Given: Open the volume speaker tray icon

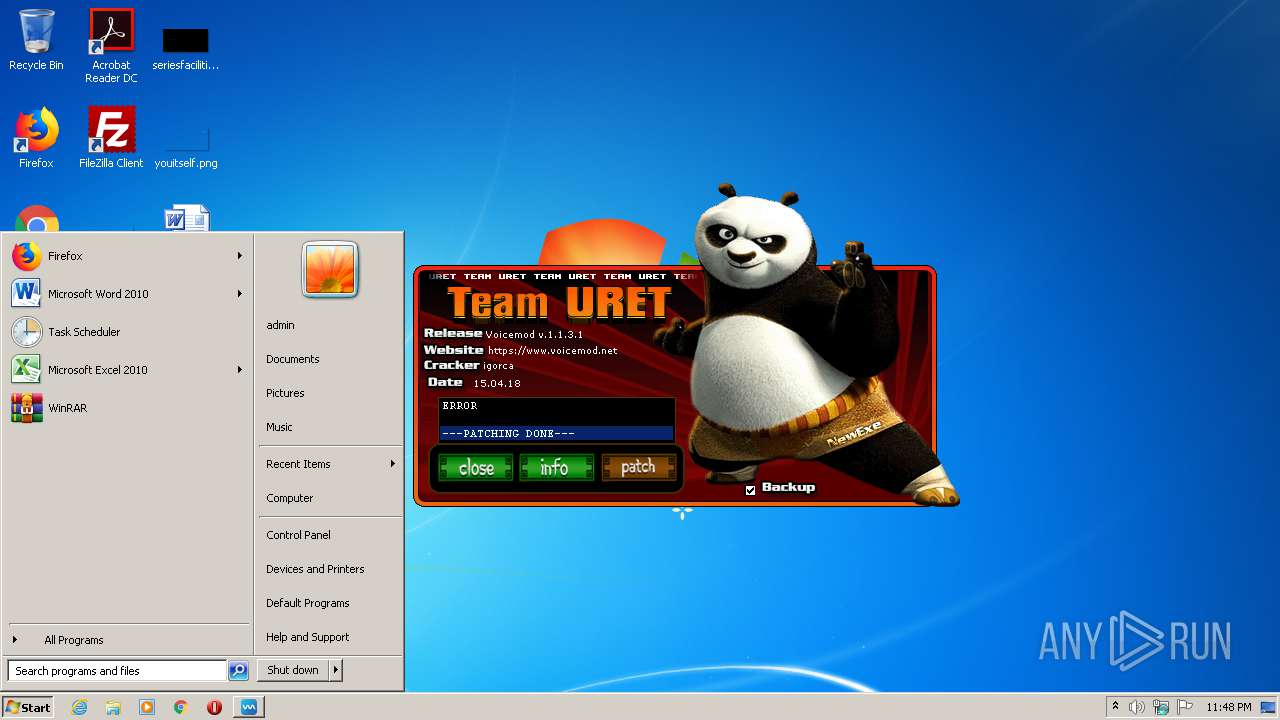Looking at the screenshot, I should pyautogui.click(x=1137, y=707).
